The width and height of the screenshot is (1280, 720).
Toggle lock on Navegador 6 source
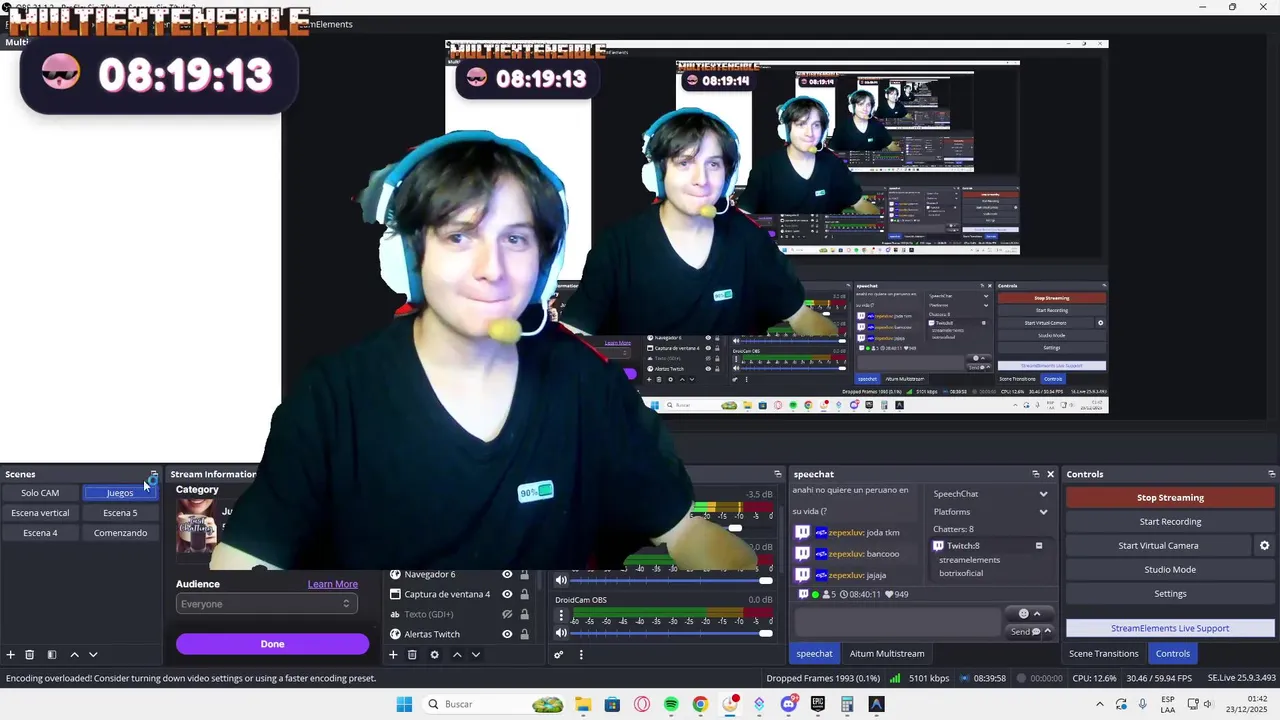coord(524,574)
